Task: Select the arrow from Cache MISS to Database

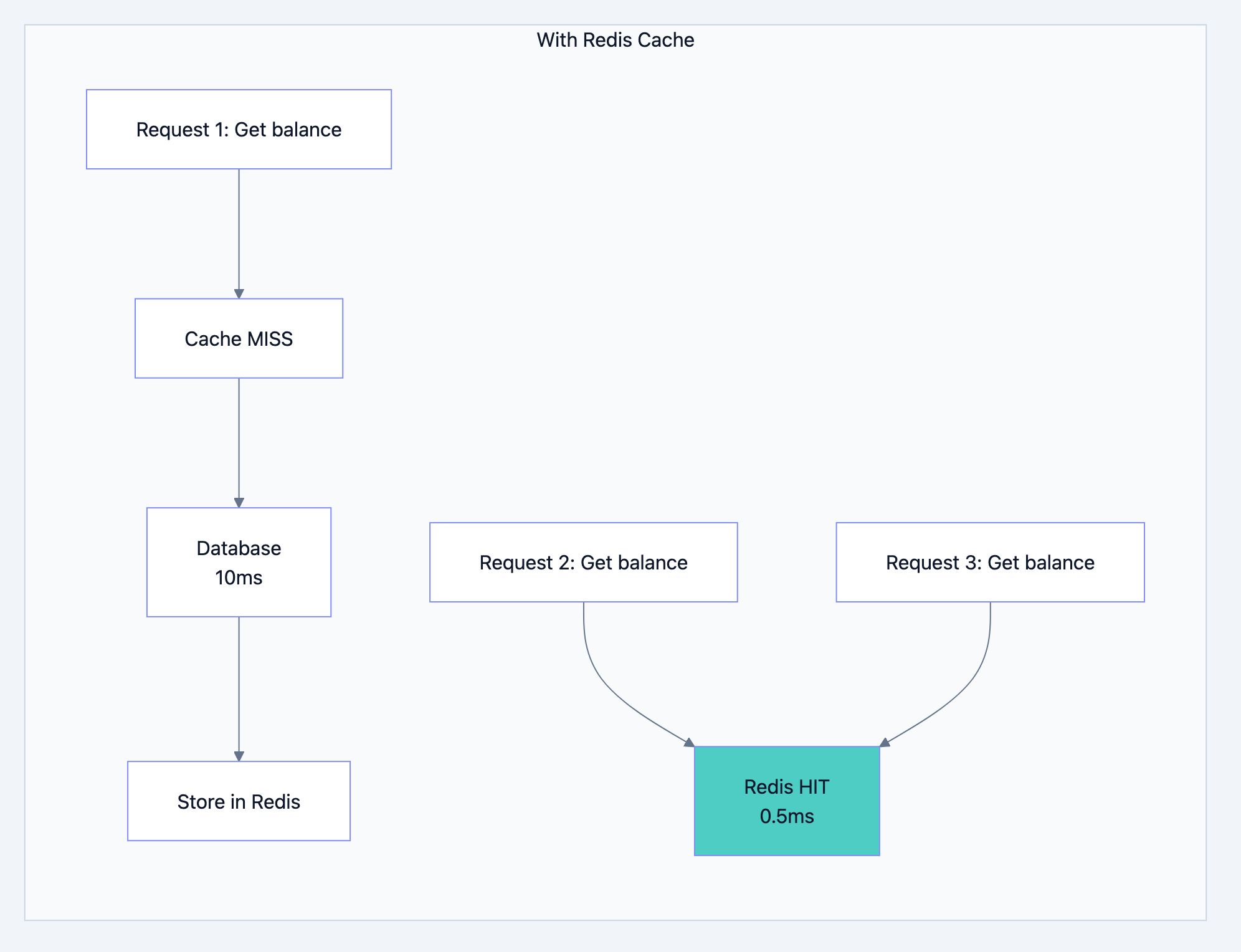Action: 239,442
